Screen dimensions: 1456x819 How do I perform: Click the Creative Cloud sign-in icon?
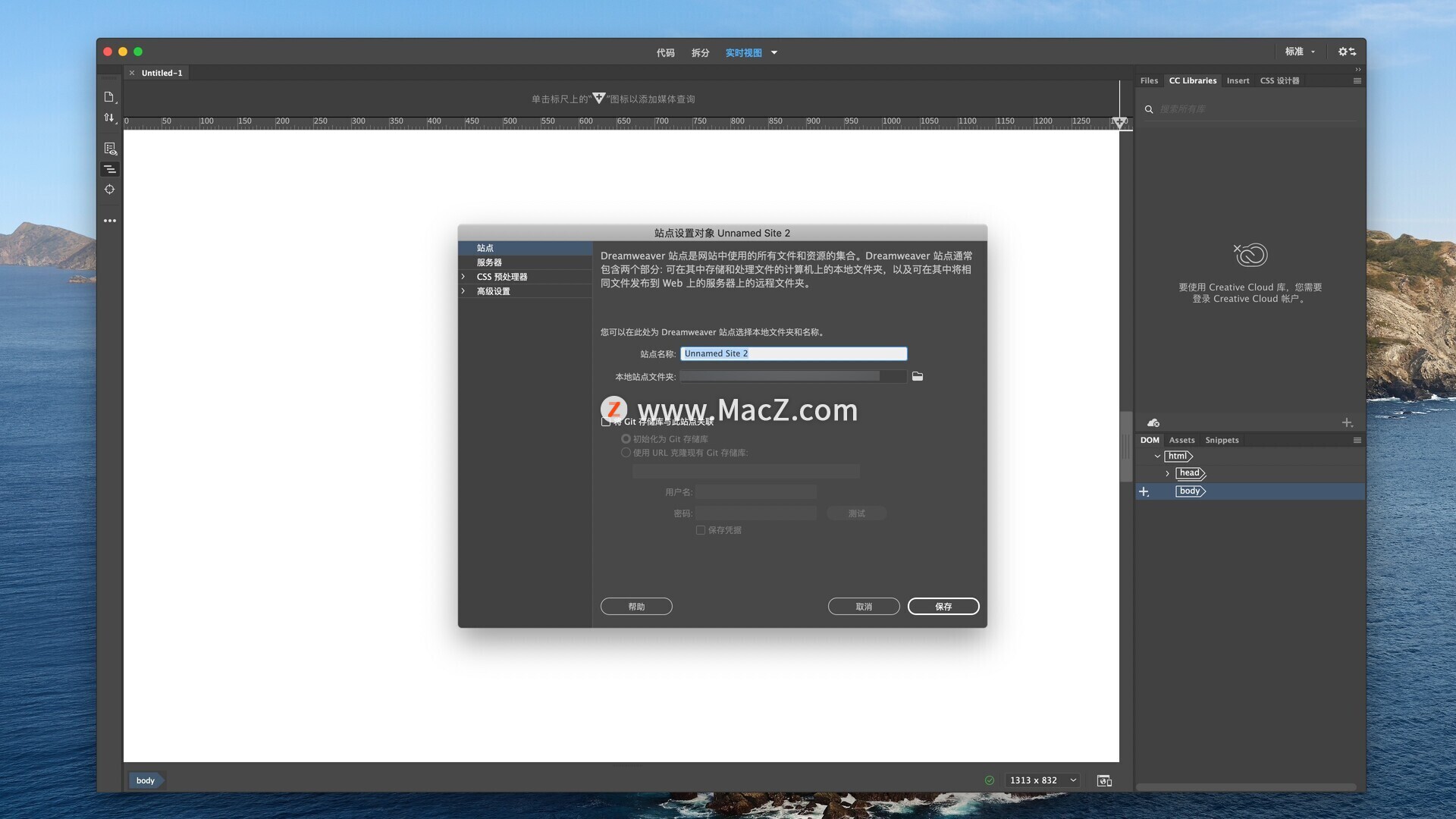[1250, 255]
